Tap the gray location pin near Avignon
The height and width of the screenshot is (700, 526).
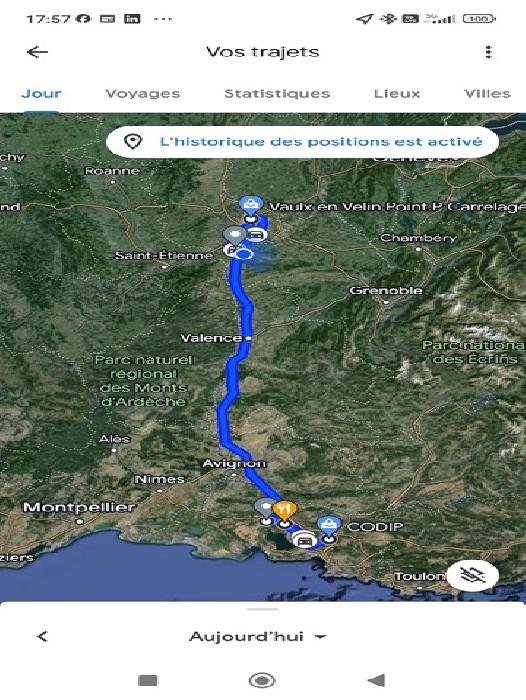click(266, 508)
